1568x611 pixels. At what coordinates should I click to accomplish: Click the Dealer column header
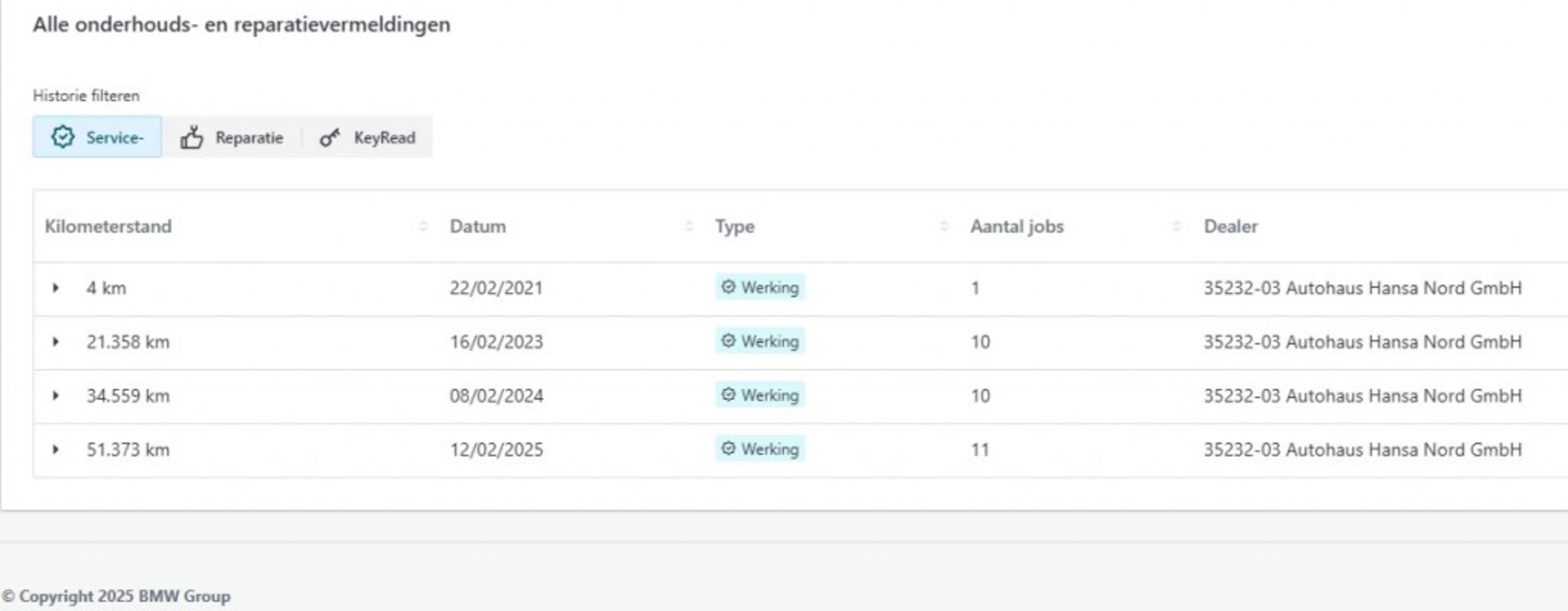(1231, 227)
